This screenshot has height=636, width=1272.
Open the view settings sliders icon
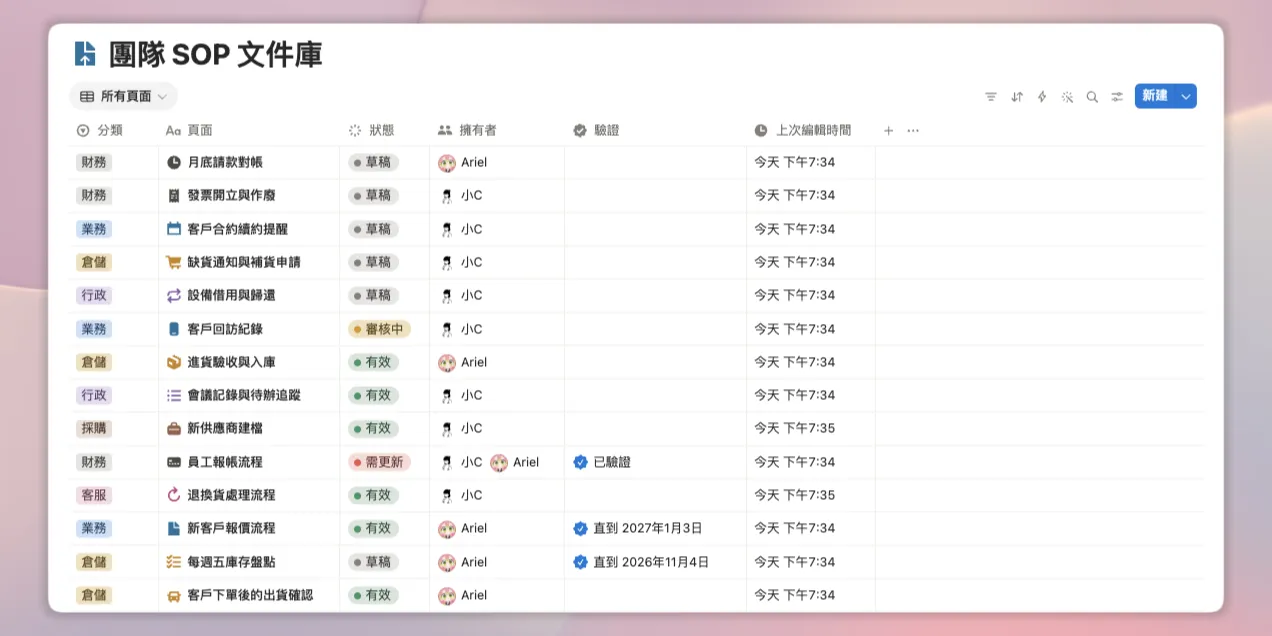pyautogui.click(x=1117, y=97)
